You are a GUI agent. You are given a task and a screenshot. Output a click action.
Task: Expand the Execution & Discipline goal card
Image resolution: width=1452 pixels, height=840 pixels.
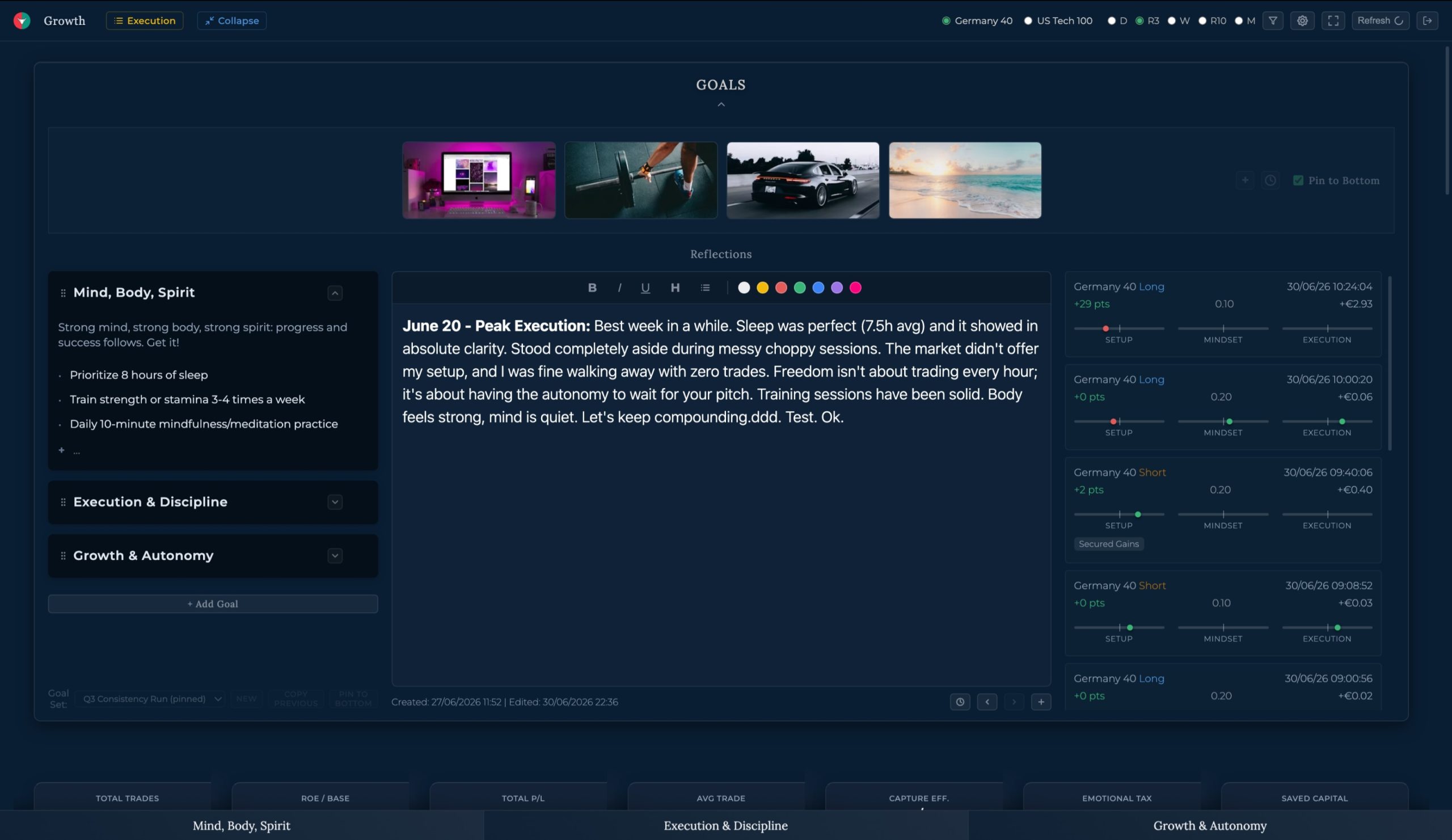[335, 502]
